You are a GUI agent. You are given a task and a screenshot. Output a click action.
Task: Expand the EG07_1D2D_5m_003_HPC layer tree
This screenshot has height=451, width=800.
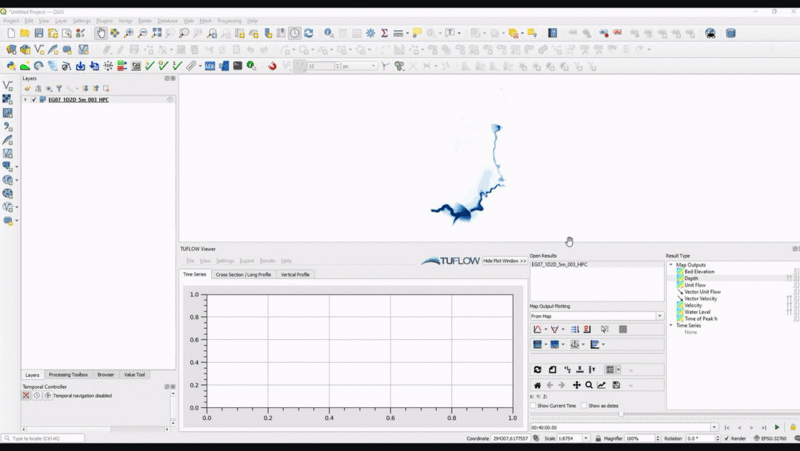click(26, 100)
